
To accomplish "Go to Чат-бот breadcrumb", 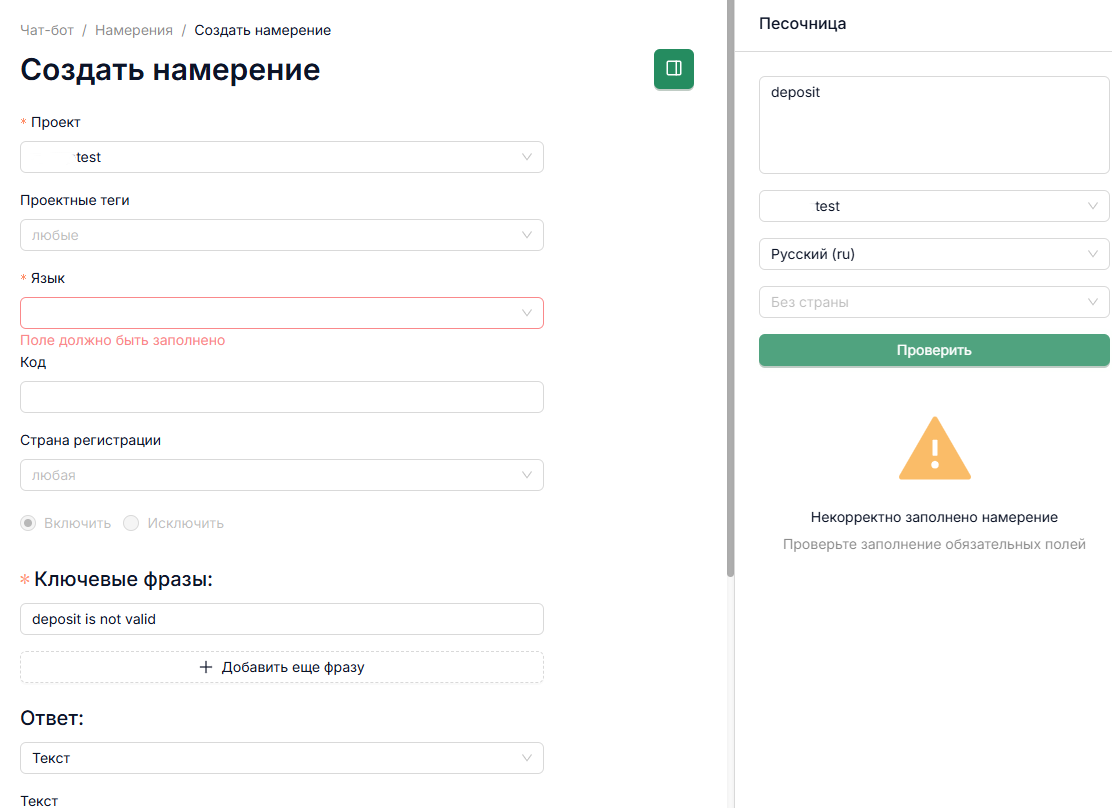I will click(47, 31).
